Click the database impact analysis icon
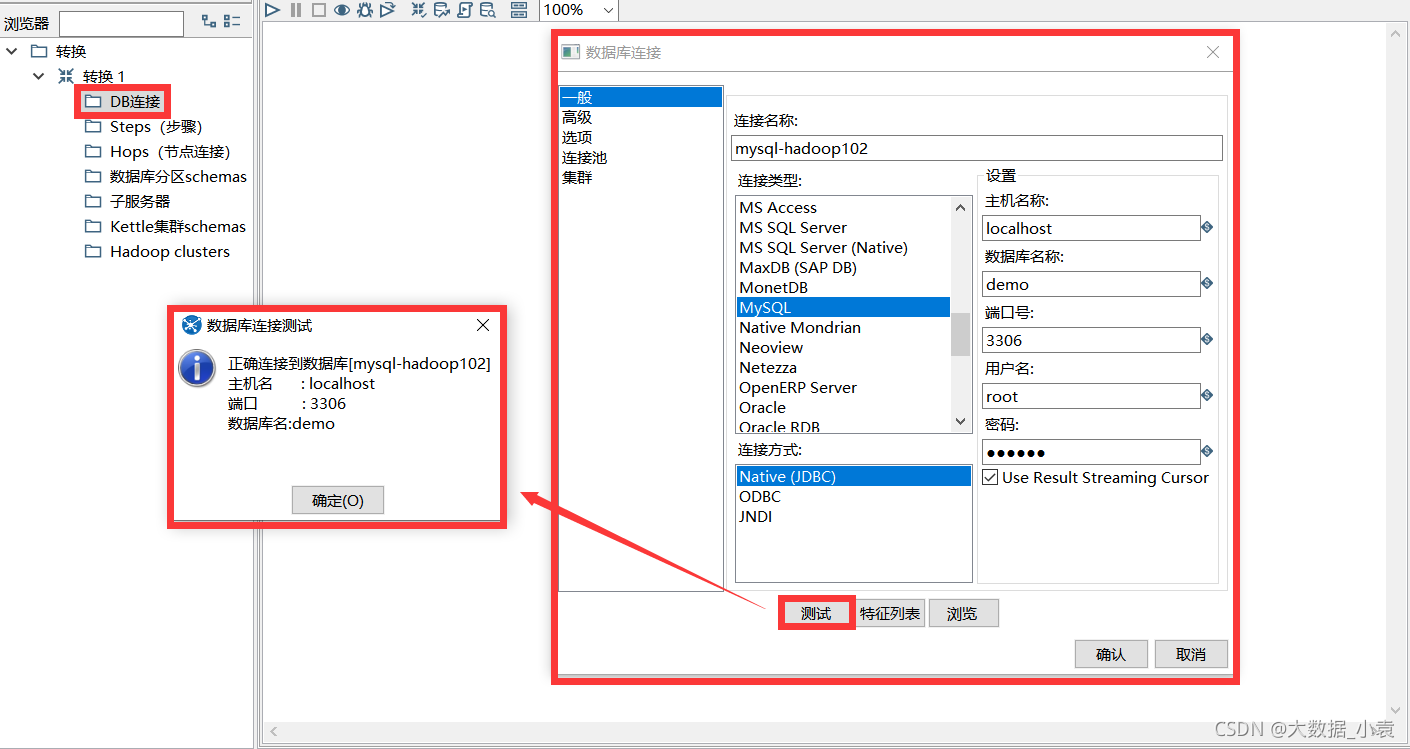Image resolution: width=1410 pixels, height=749 pixels. pyautogui.click(x=442, y=10)
